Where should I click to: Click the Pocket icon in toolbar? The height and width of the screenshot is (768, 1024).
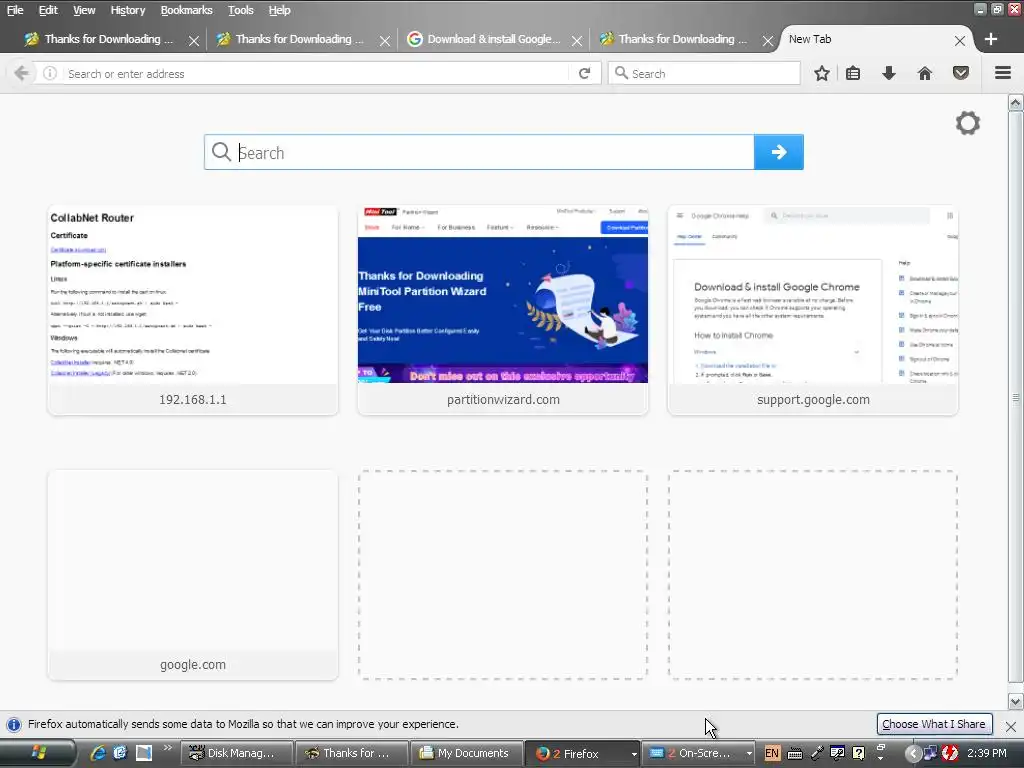click(x=961, y=73)
